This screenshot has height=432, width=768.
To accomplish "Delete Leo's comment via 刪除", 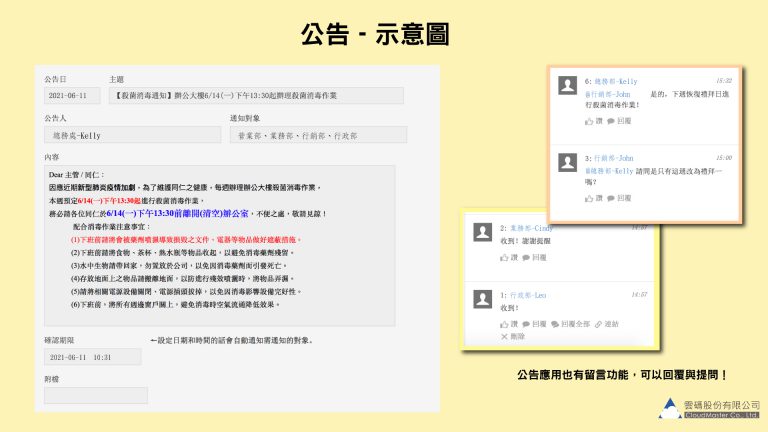I will click(513, 336).
